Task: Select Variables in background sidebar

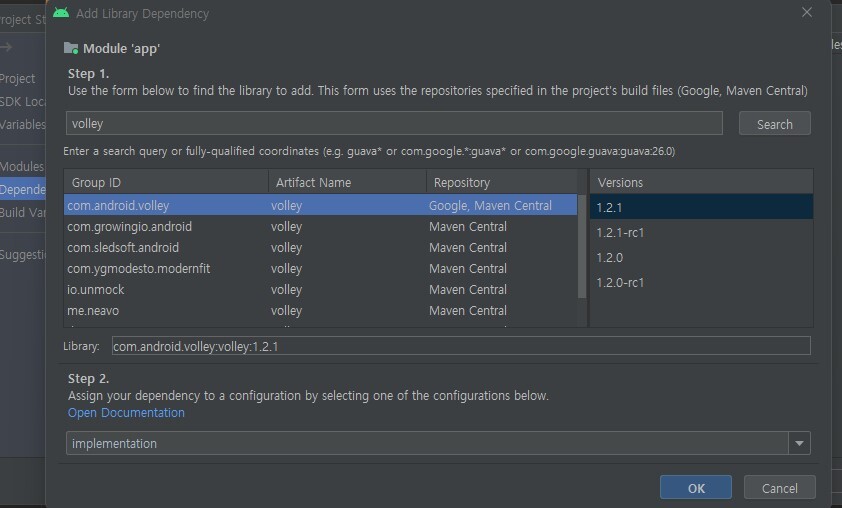Action: (x=23, y=125)
